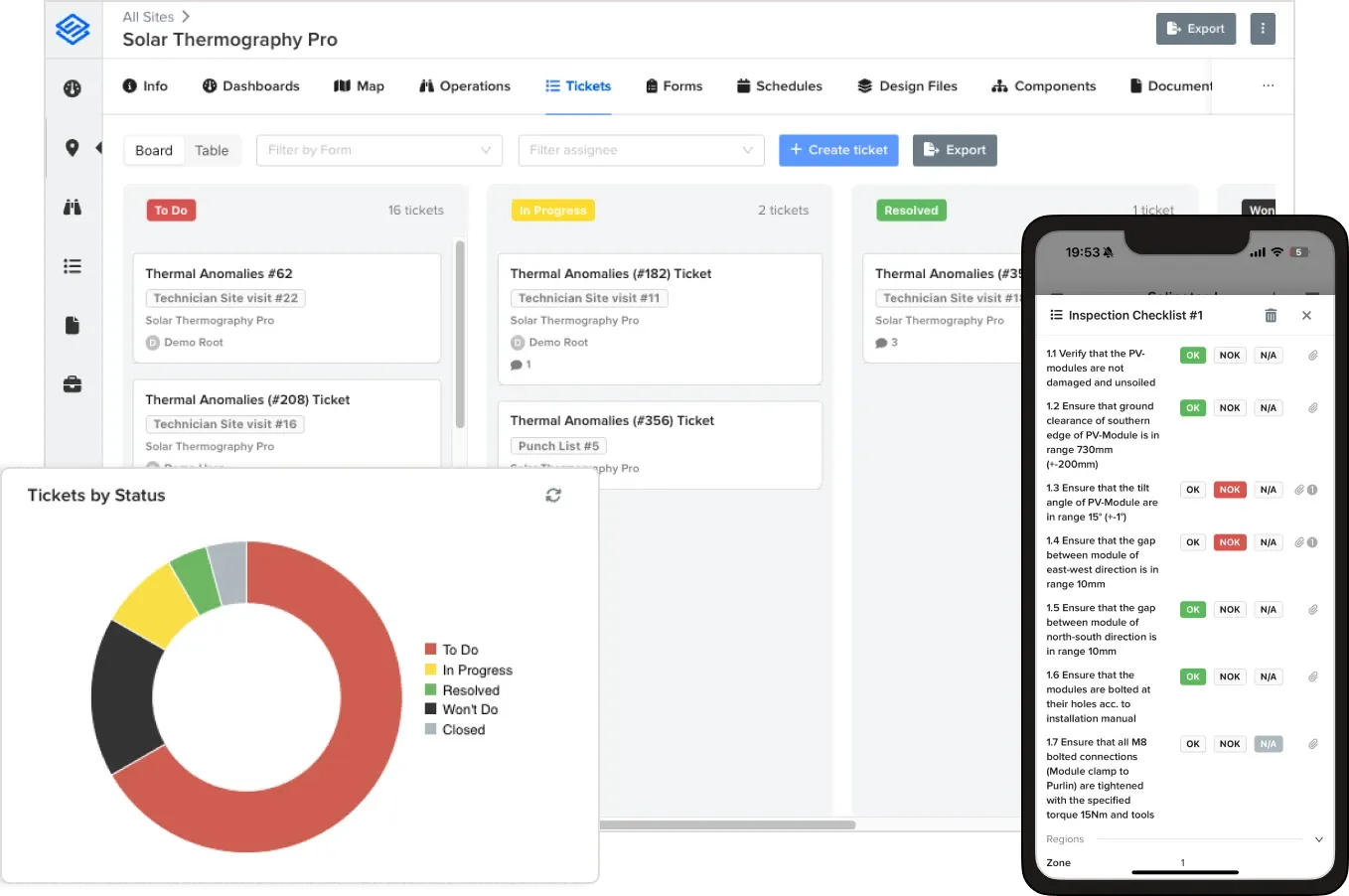Click attachment paperclip for checklist item 1.1
This screenshot has width=1349, height=896.
pyautogui.click(x=1312, y=355)
